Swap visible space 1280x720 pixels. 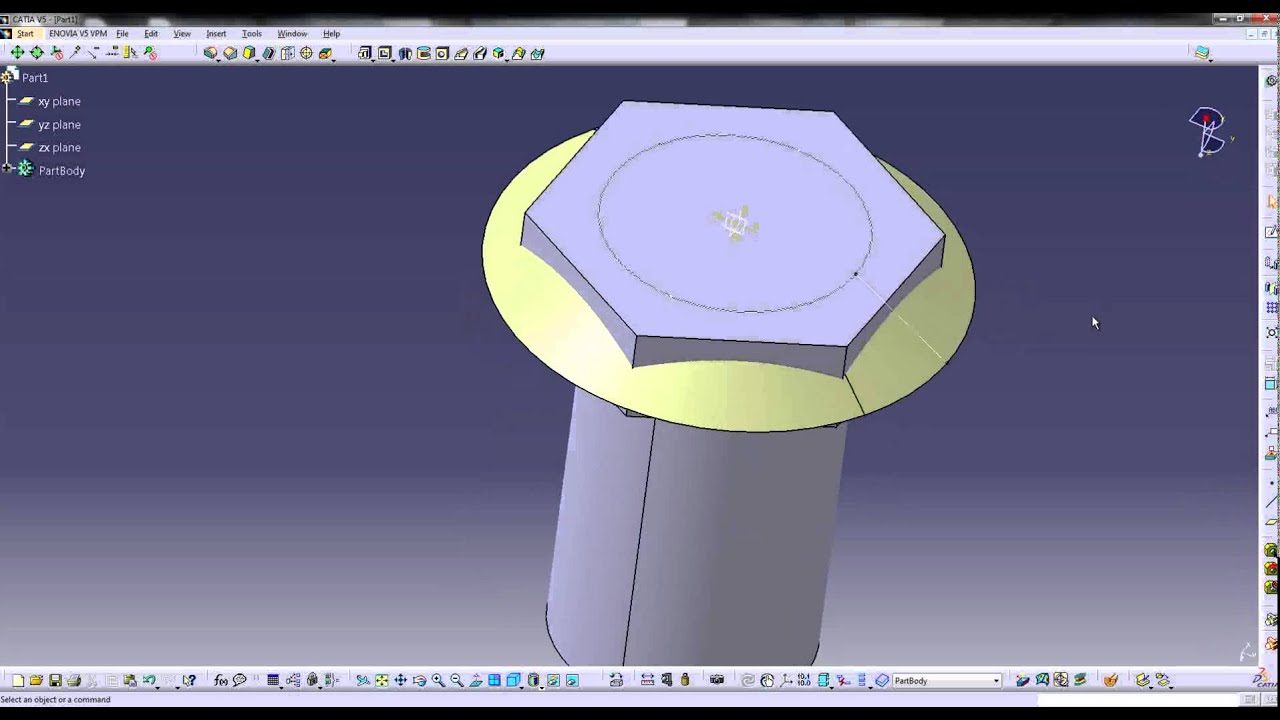pyautogui.click(x=572, y=681)
